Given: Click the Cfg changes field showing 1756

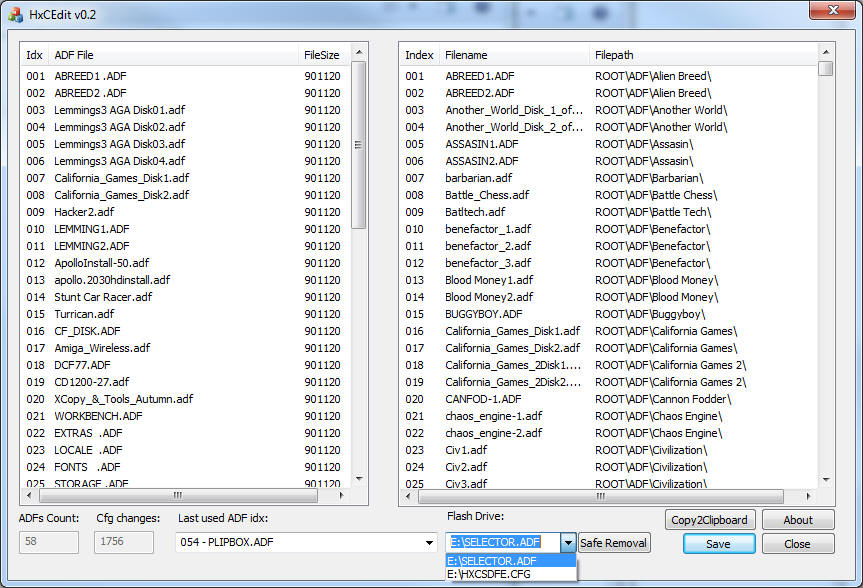Looking at the screenshot, I should click(124, 542).
